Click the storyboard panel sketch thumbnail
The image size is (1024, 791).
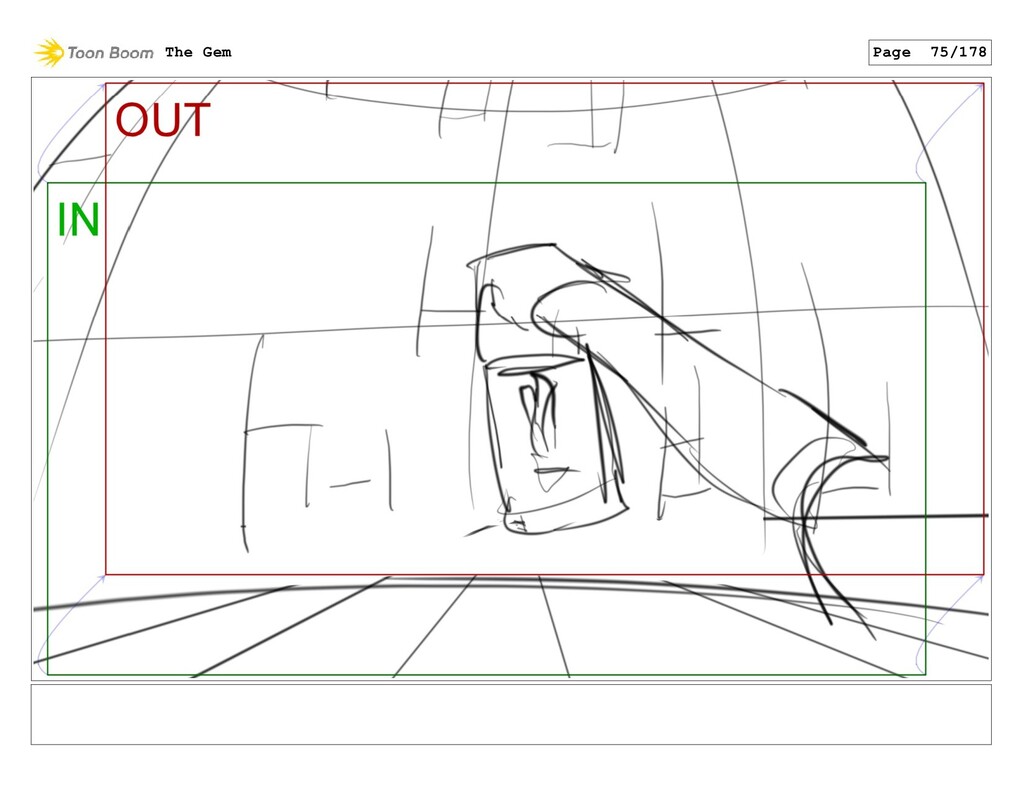coord(511,379)
